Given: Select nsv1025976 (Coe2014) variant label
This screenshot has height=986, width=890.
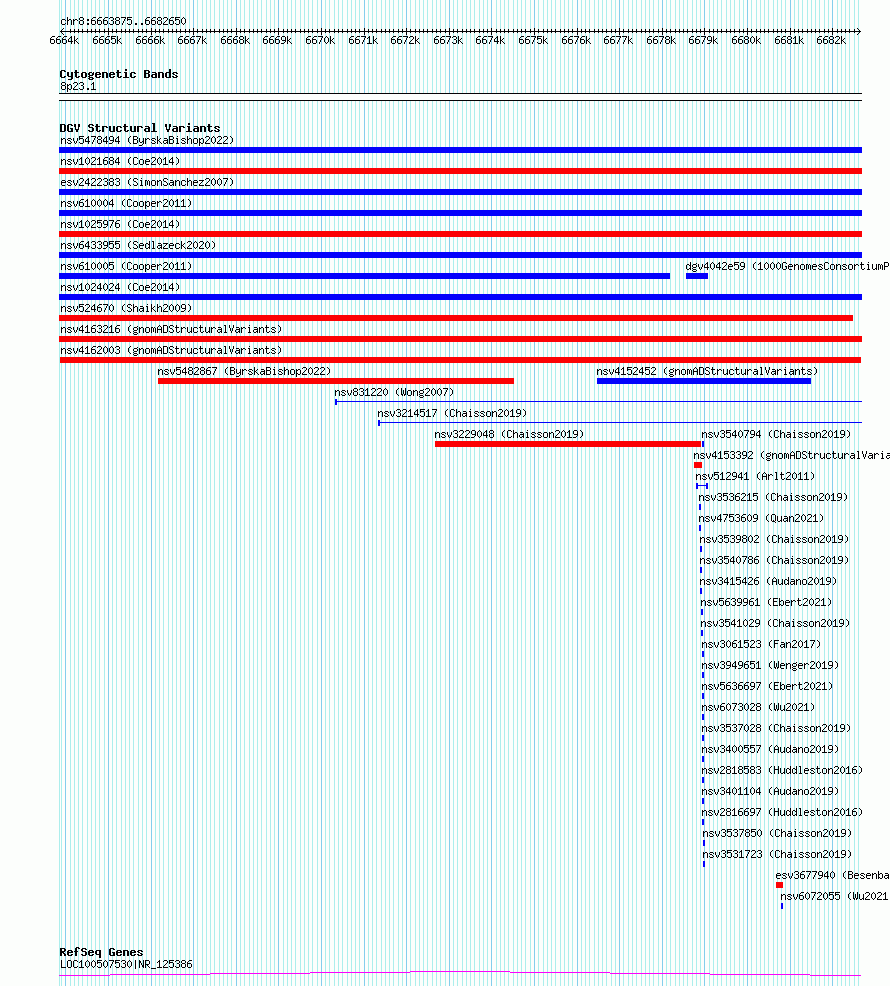Looking at the screenshot, I should point(120,224).
